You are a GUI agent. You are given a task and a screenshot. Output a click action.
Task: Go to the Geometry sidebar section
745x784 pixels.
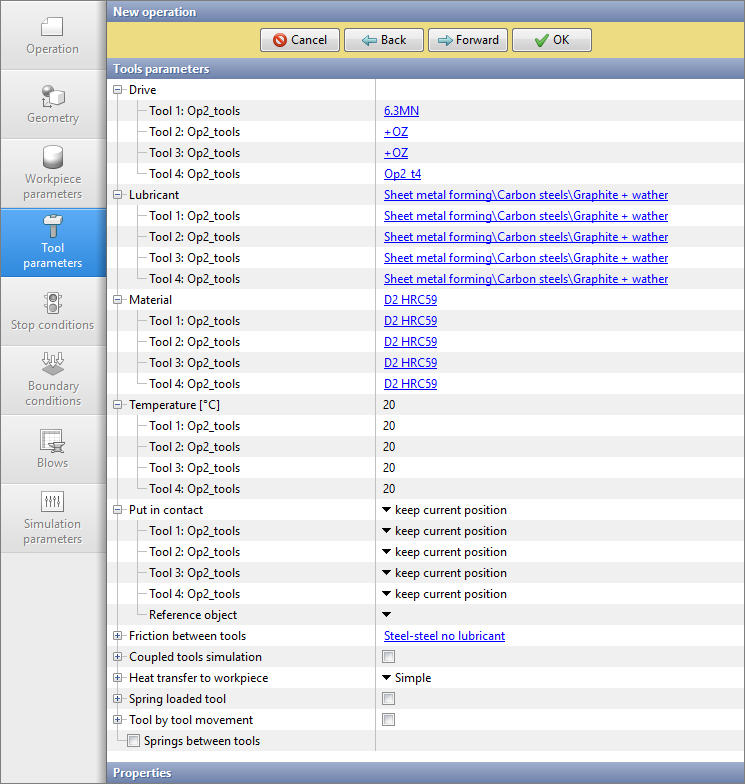[x=52, y=104]
